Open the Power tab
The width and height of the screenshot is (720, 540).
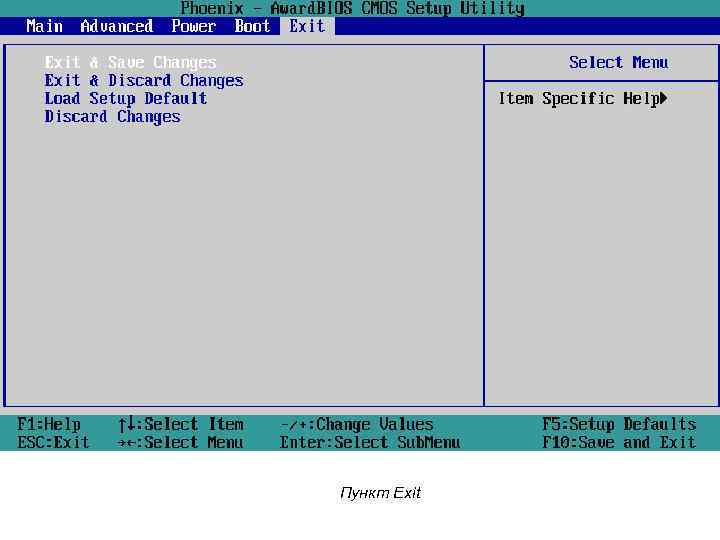(x=193, y=26)
